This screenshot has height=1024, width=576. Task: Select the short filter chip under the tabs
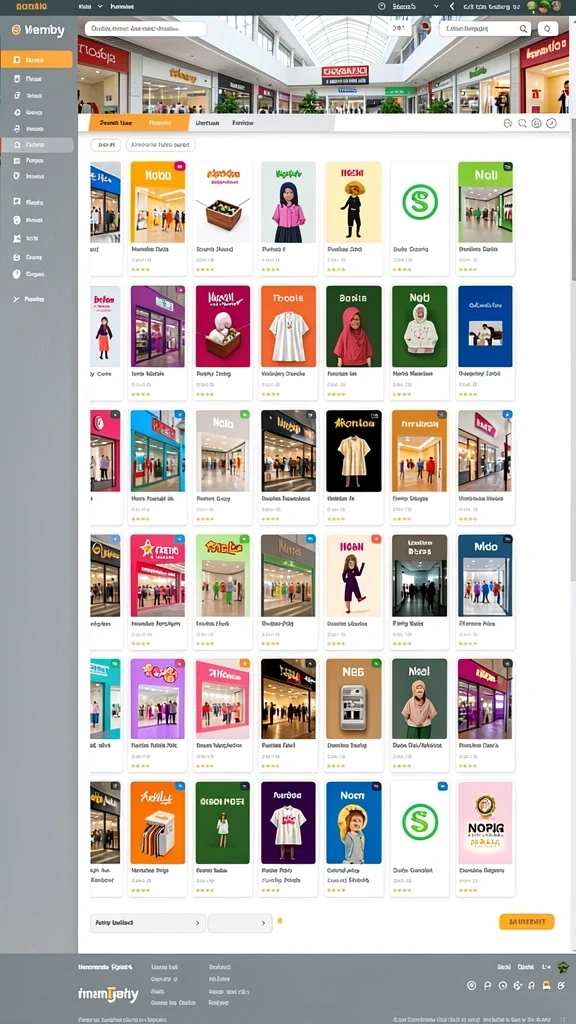coord(106,145)
